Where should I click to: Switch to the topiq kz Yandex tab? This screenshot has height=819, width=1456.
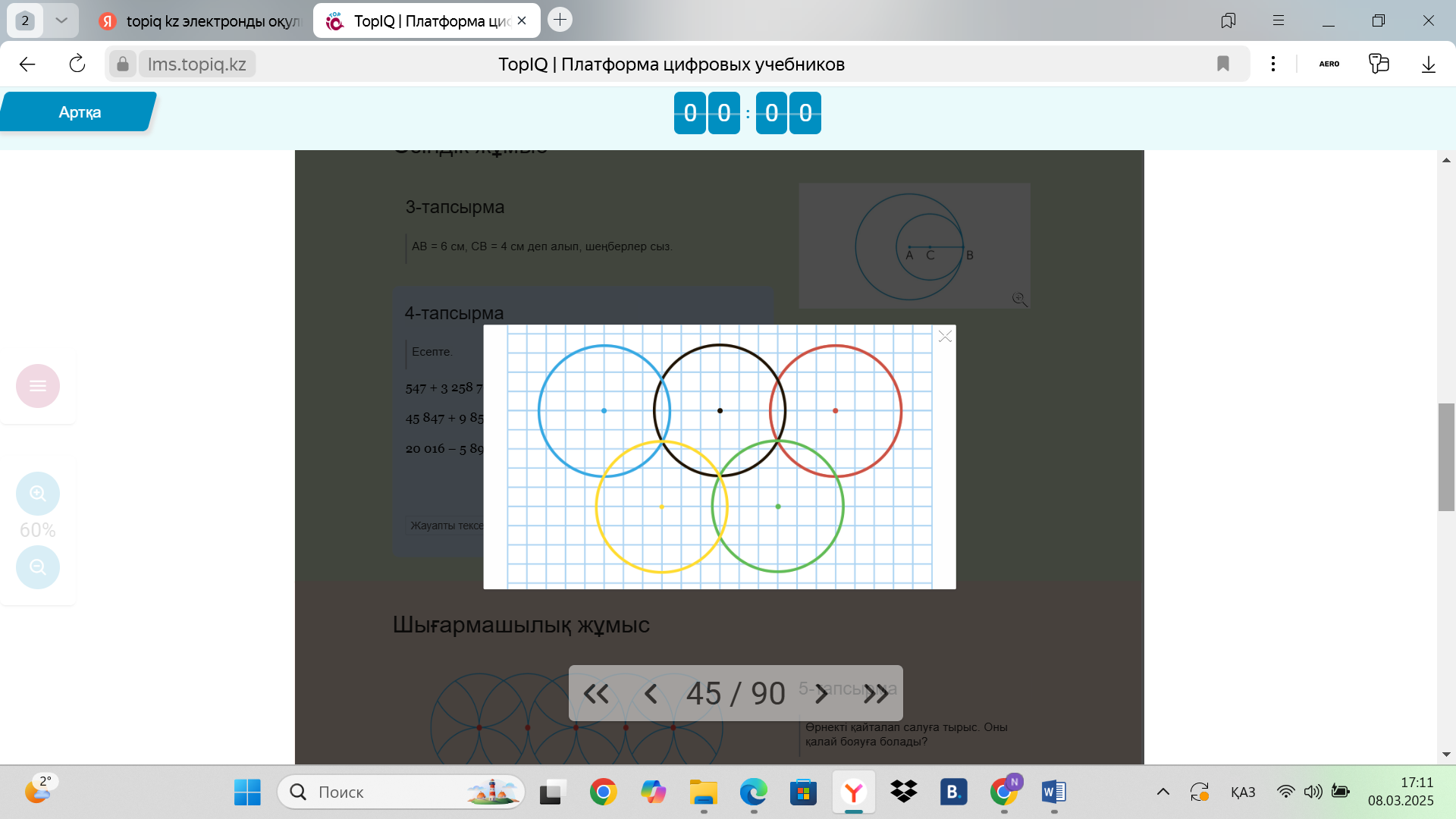[201, 20]
